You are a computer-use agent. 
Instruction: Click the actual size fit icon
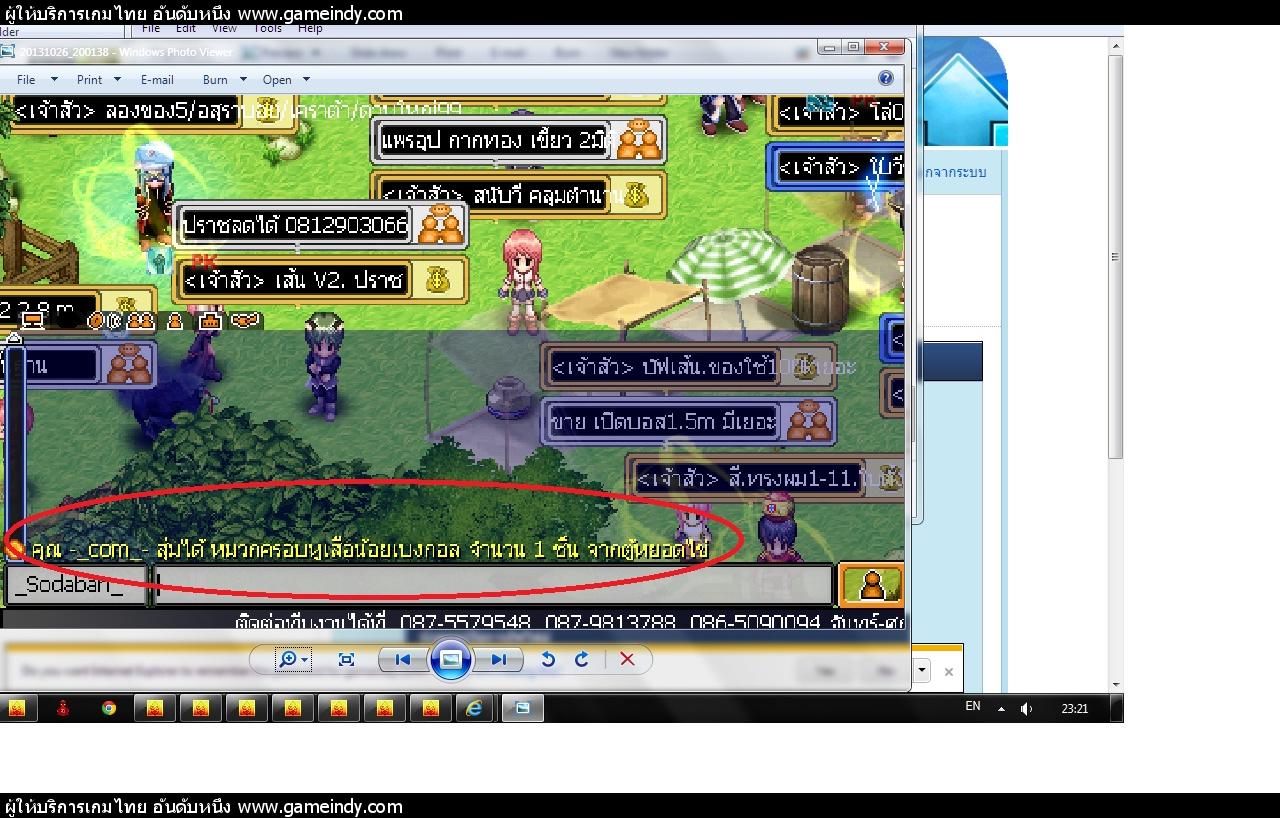tap(346, 659)
